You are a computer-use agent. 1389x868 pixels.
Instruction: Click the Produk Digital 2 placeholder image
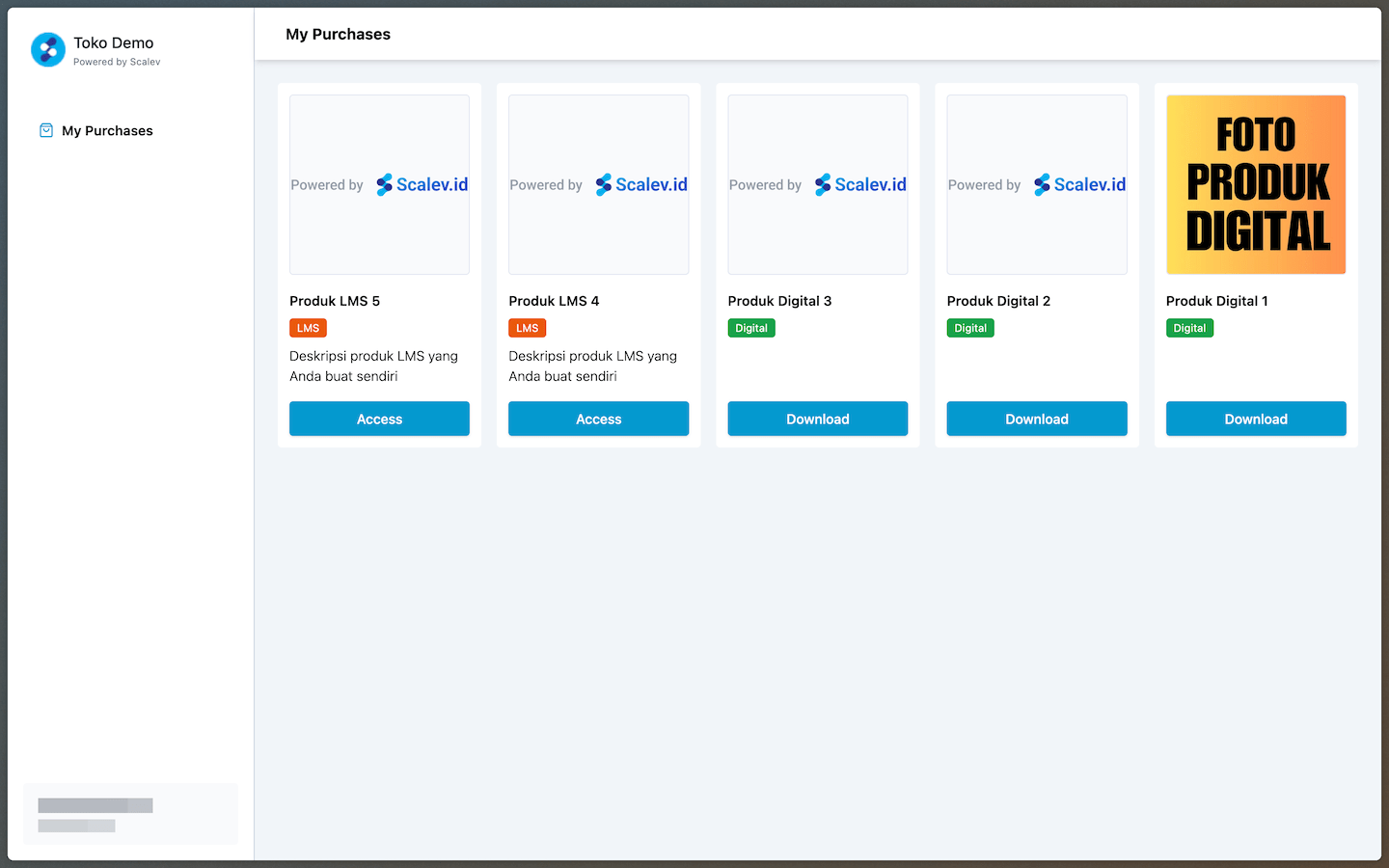coord(1036,184)
